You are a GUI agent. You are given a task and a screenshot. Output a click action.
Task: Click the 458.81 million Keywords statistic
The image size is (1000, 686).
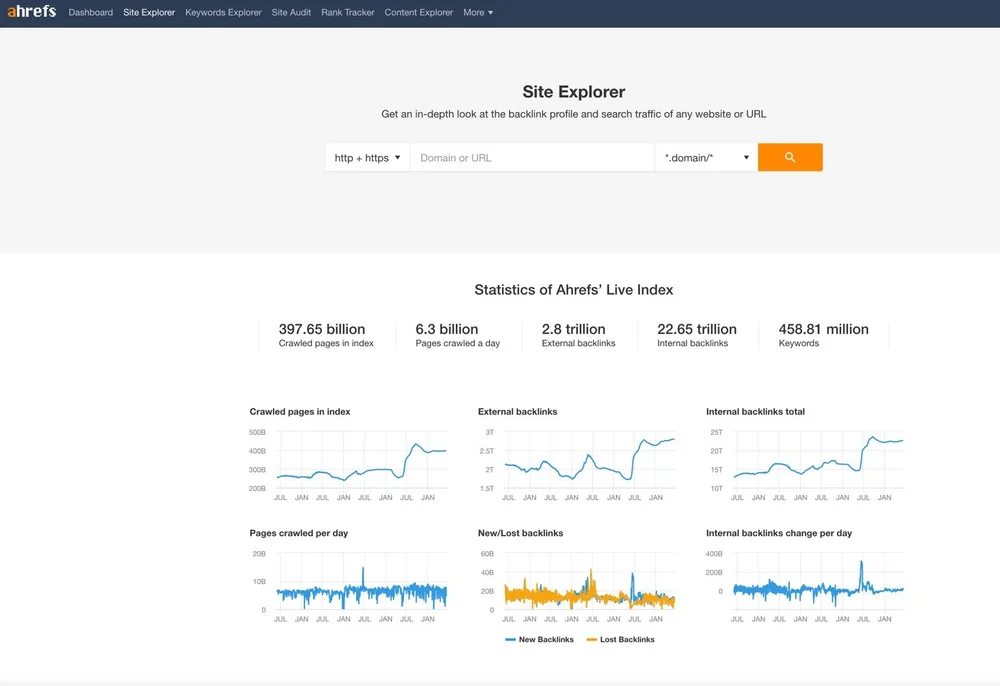point(823,335)
